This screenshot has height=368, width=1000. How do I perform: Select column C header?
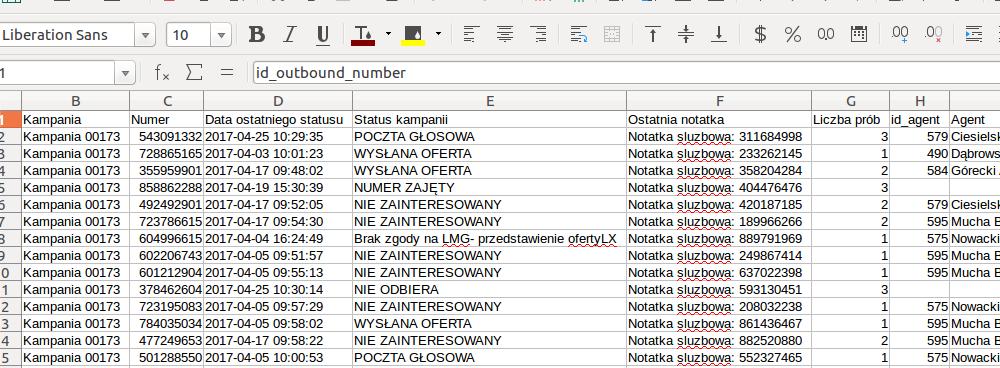[x=167, y=101]
